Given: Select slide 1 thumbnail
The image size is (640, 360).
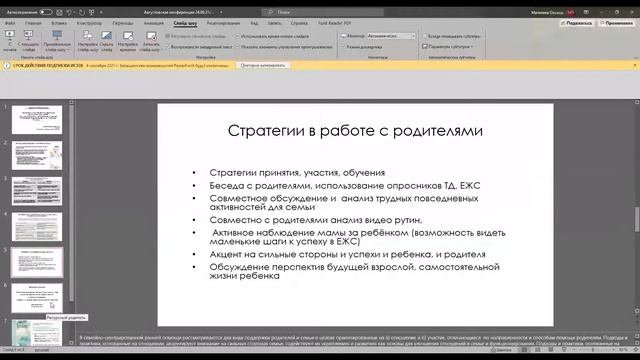Looking at the screenshot, I should [37, 120].
